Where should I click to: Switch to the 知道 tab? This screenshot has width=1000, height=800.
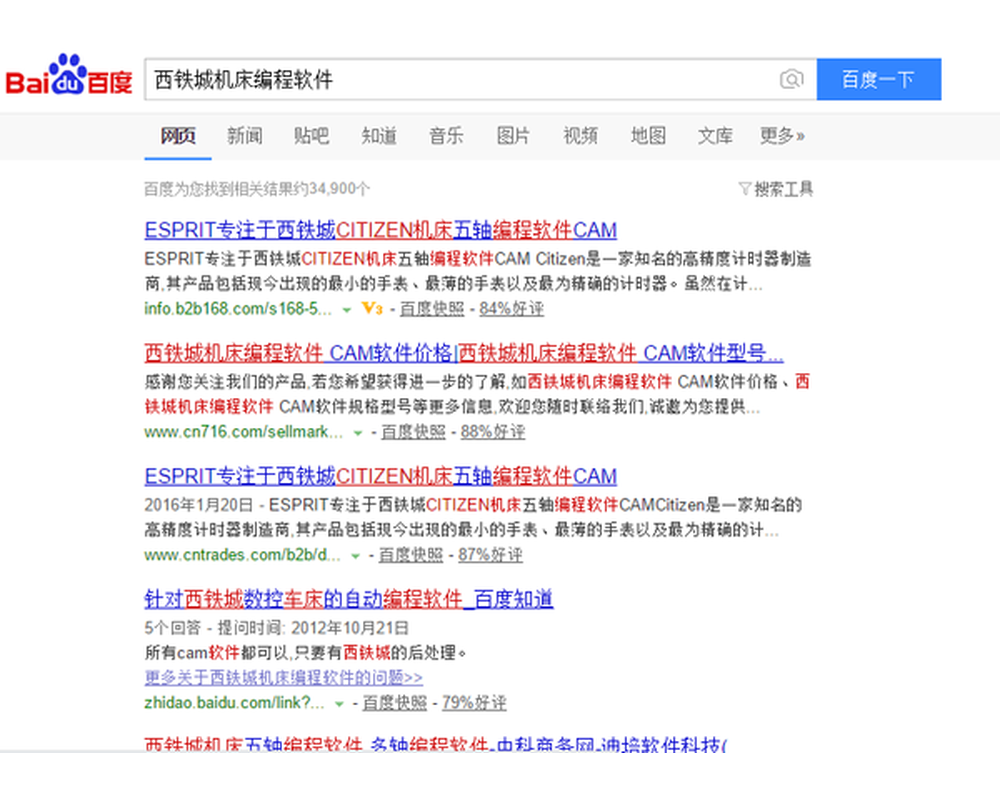(x=379, y=136)
